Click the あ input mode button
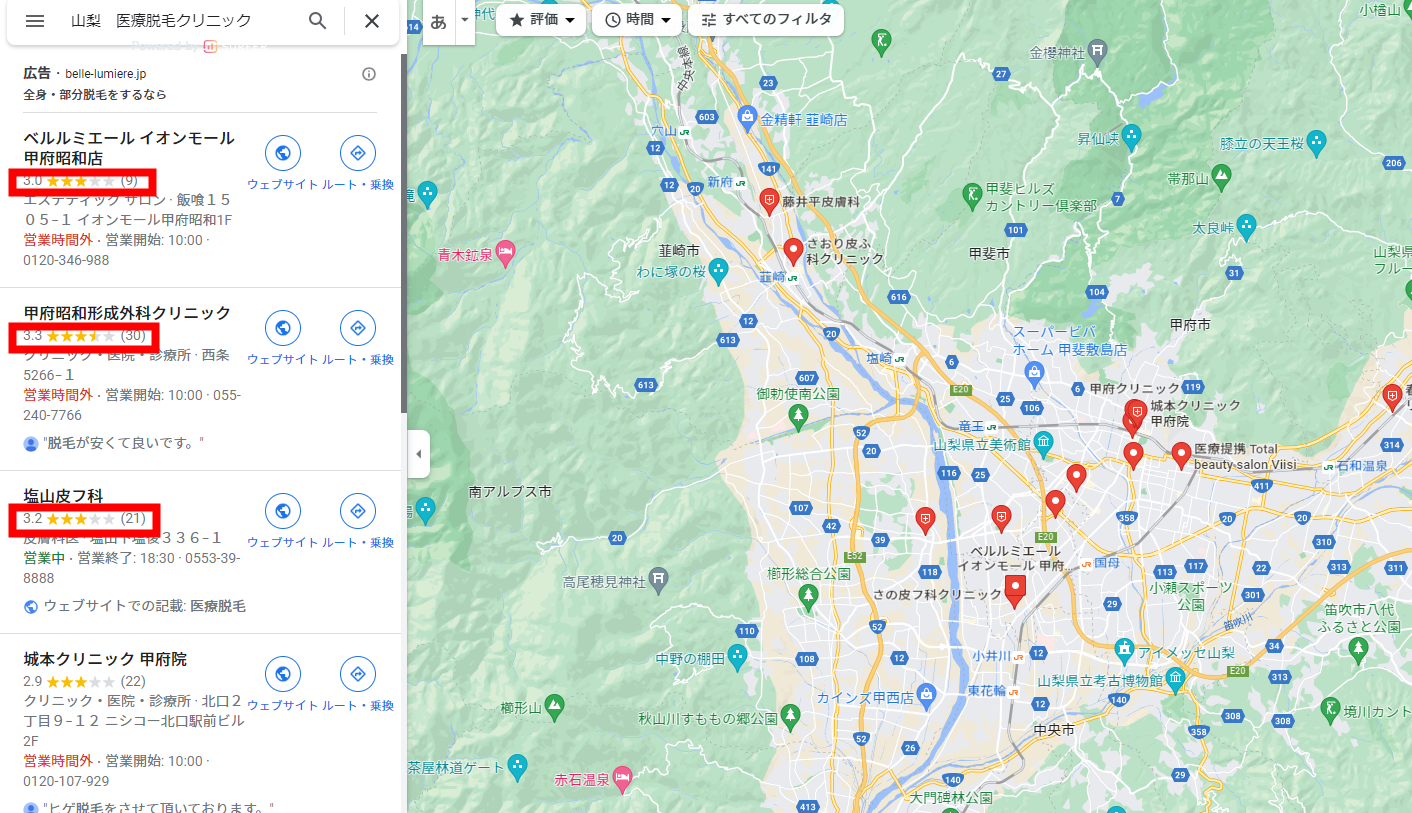 click(438, 22)
